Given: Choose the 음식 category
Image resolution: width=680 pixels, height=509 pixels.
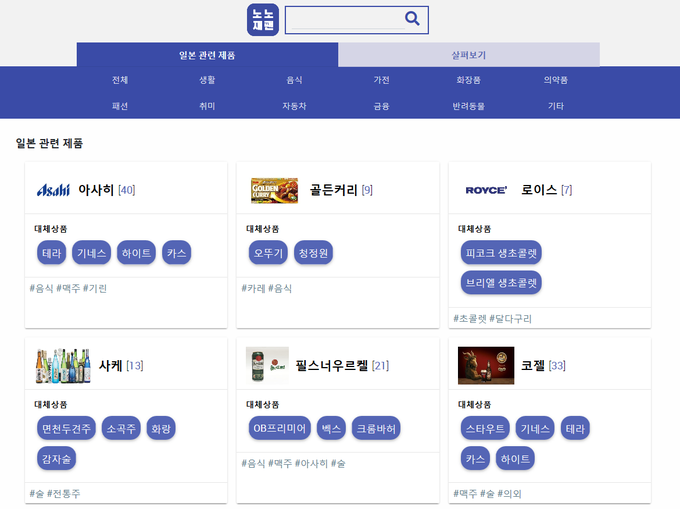Looking at the screenshot, I should pyautogui.click(x=294, y=80).
